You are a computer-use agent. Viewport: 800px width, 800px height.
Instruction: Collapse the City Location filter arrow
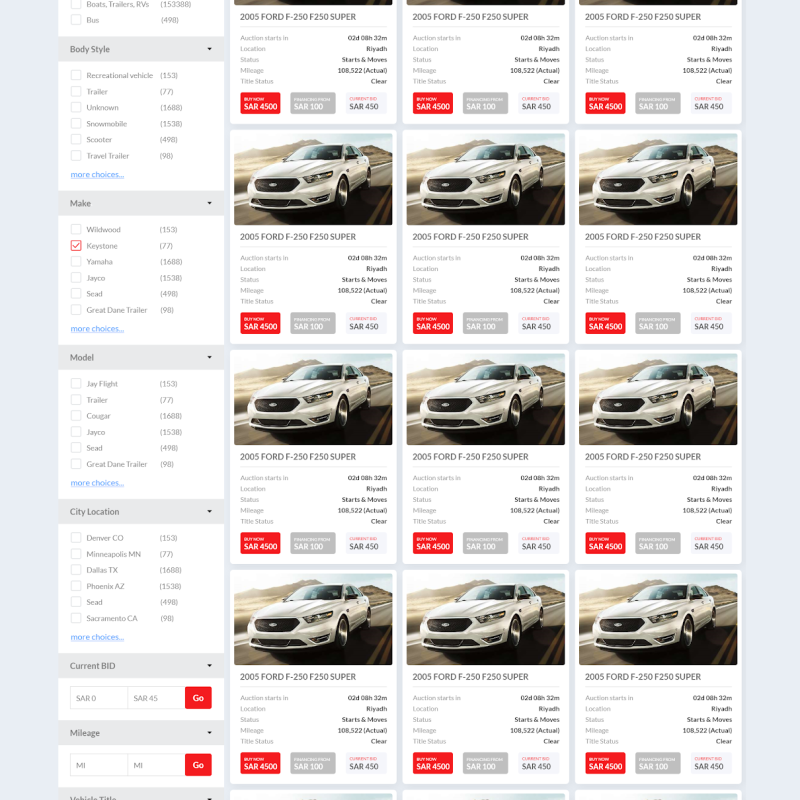tap(209, 511)
